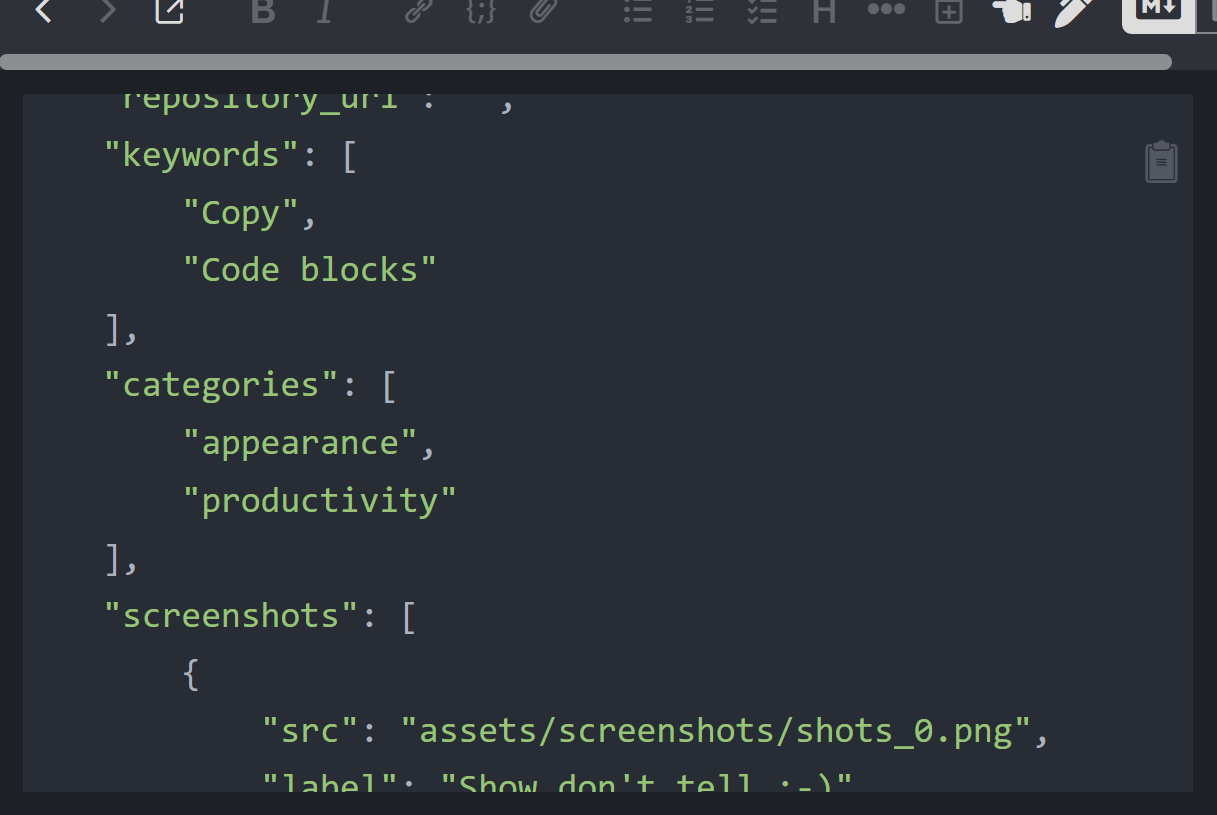Select the Markdown export tab
Screen dimensions: 1217x815
(x=1156, y=13)
